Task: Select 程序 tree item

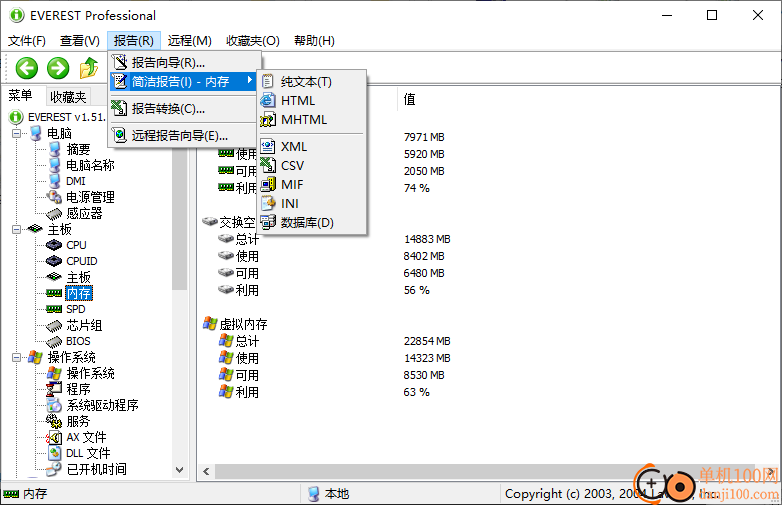Action: (x=78, y=389)
